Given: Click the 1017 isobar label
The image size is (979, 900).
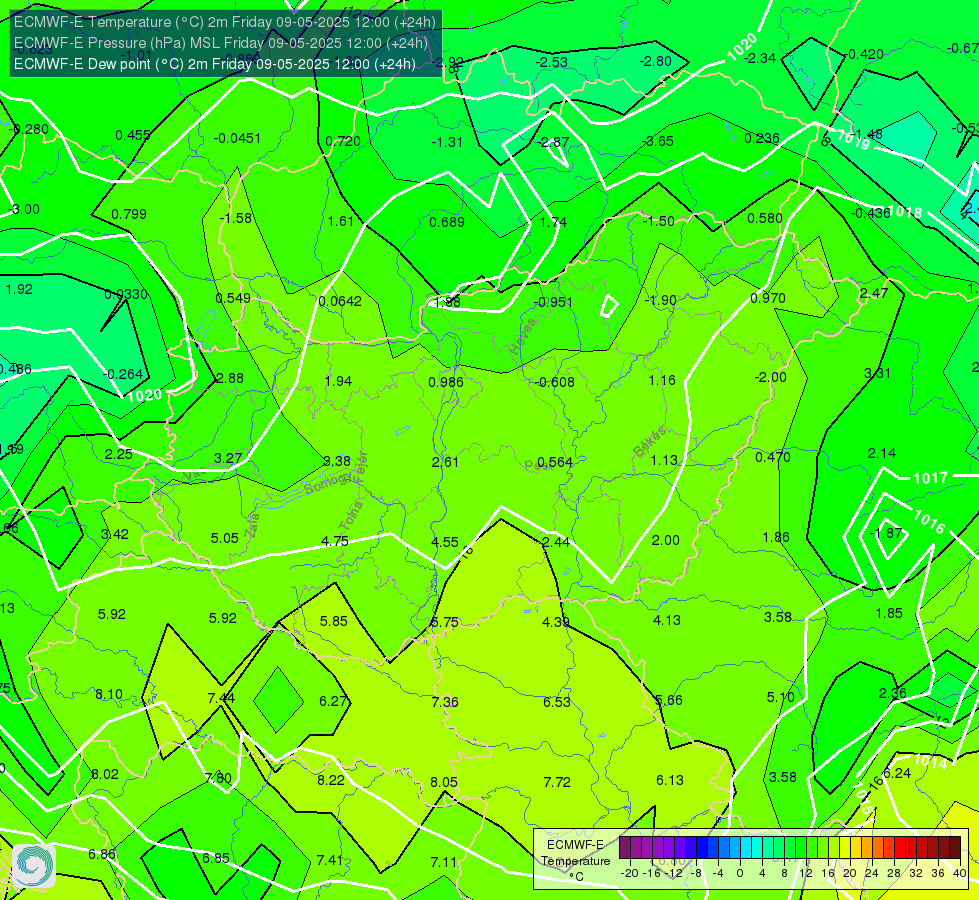Looking at the screenshot, I should pos(930,478).
